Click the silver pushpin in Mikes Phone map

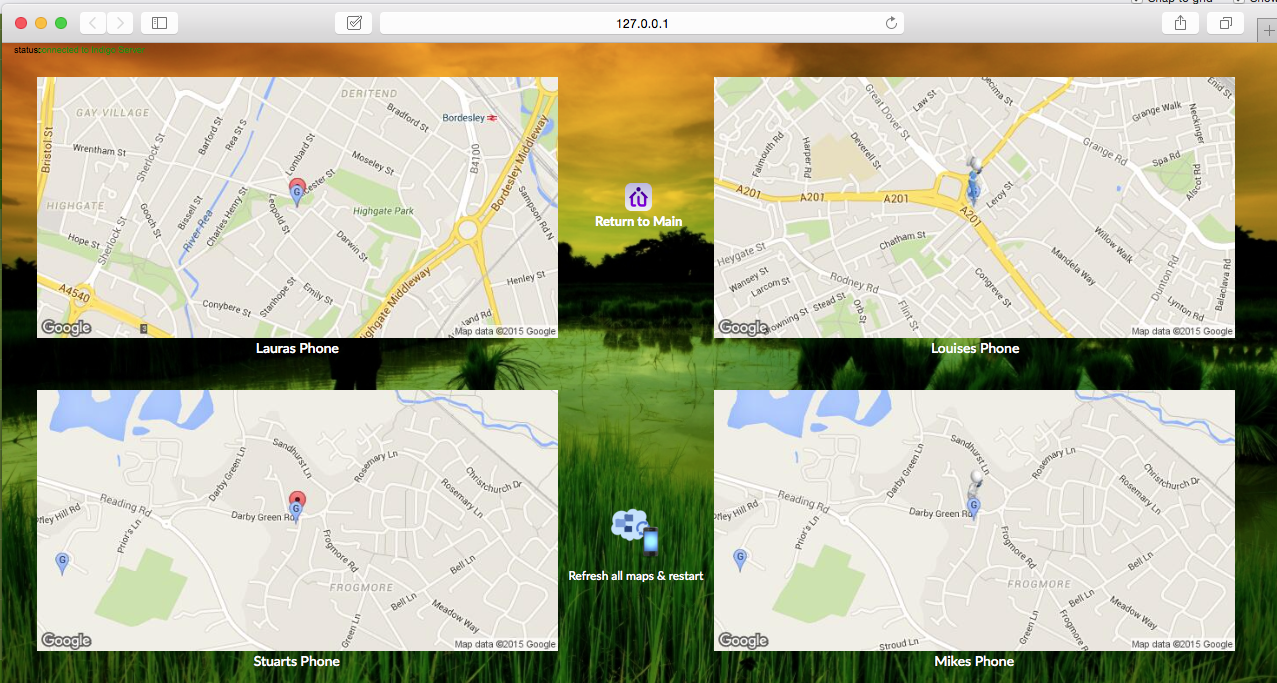pyautogui.click(x=976, y=480)
